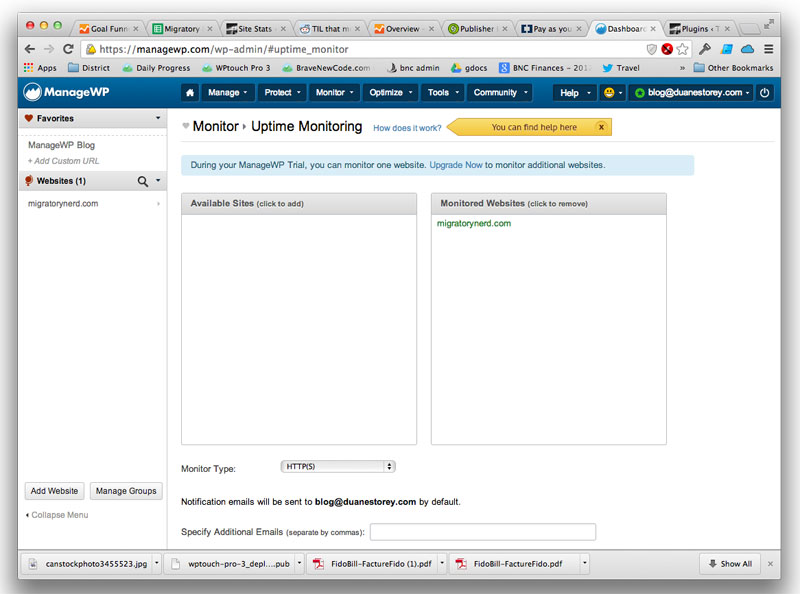800x594 pixels.
Task: Open the Tools menu in ManageWP navigation
Action: point(441,92)
